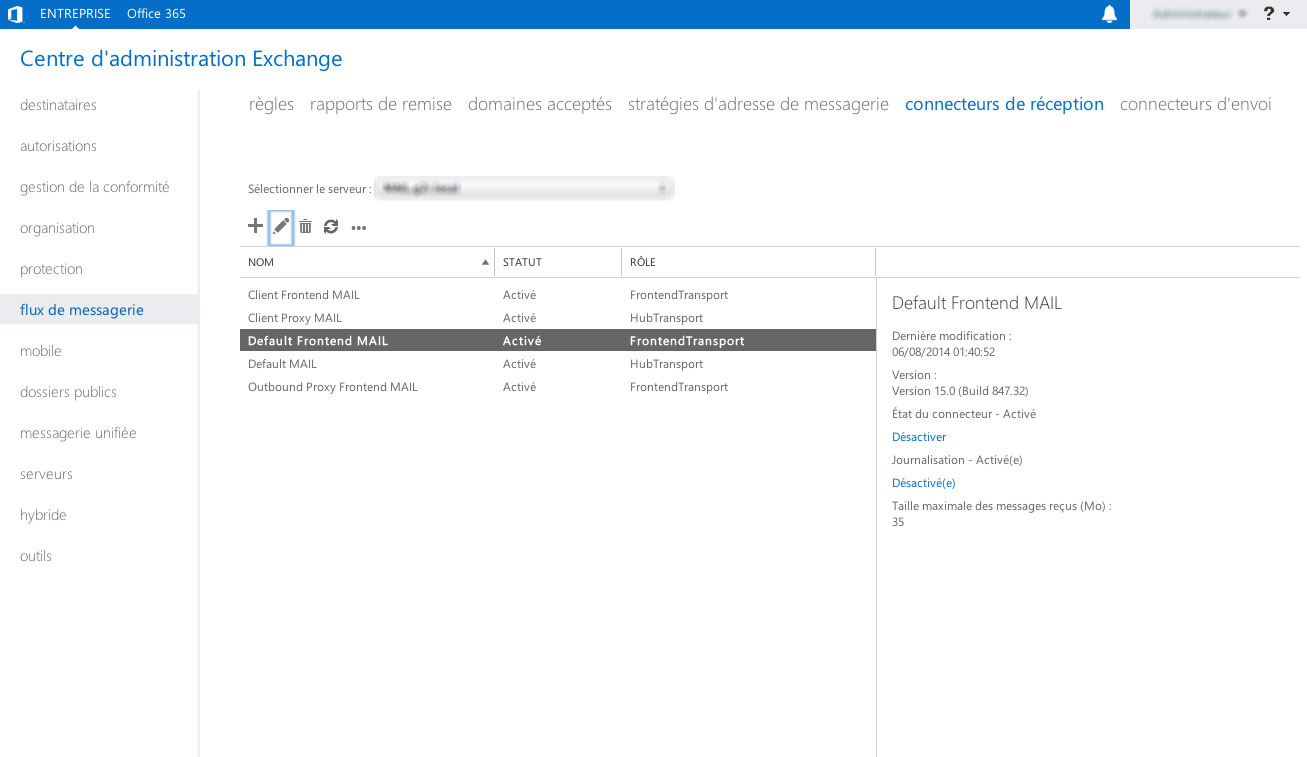This screenshot has height=757, width=1307.
Task: Open the more options ellipsis icon
Action: pyautogui.click(x=359, y=228)
